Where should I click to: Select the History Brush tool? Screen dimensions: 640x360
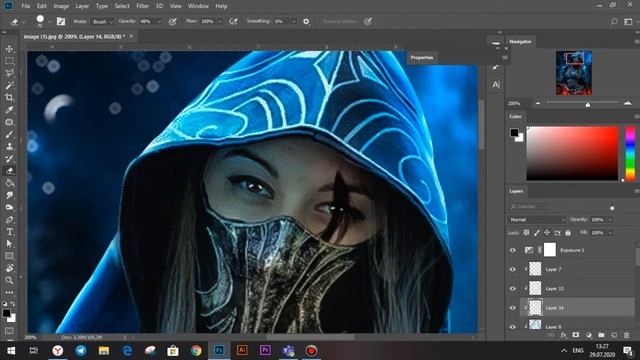click(9, 158)
